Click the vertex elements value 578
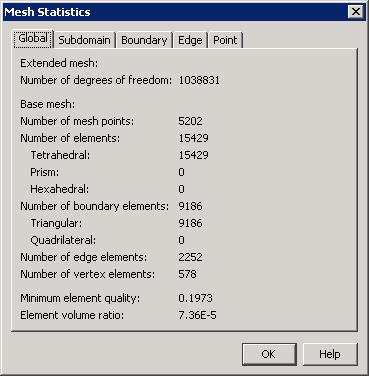 pyautogui.click(x=187, y=274)
